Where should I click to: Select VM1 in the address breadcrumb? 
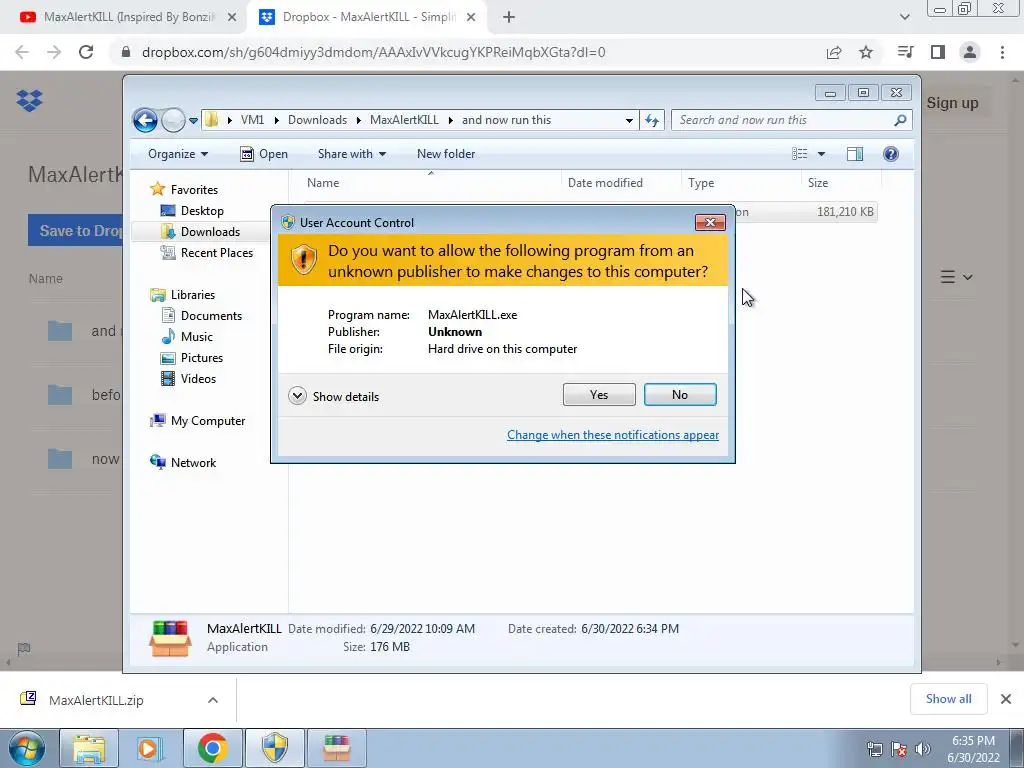(252, 120)
